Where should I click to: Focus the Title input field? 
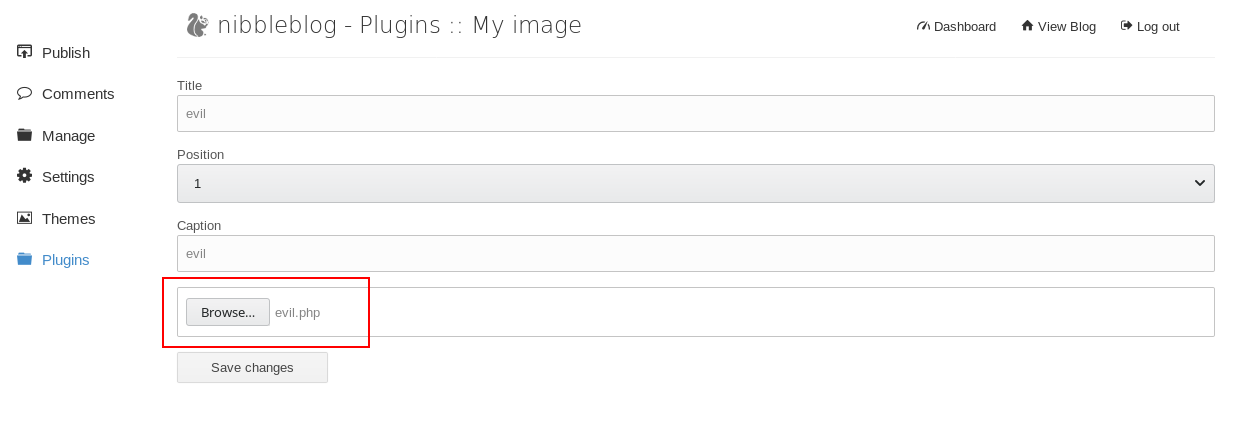pyautogui.click(x=696, y=113)
